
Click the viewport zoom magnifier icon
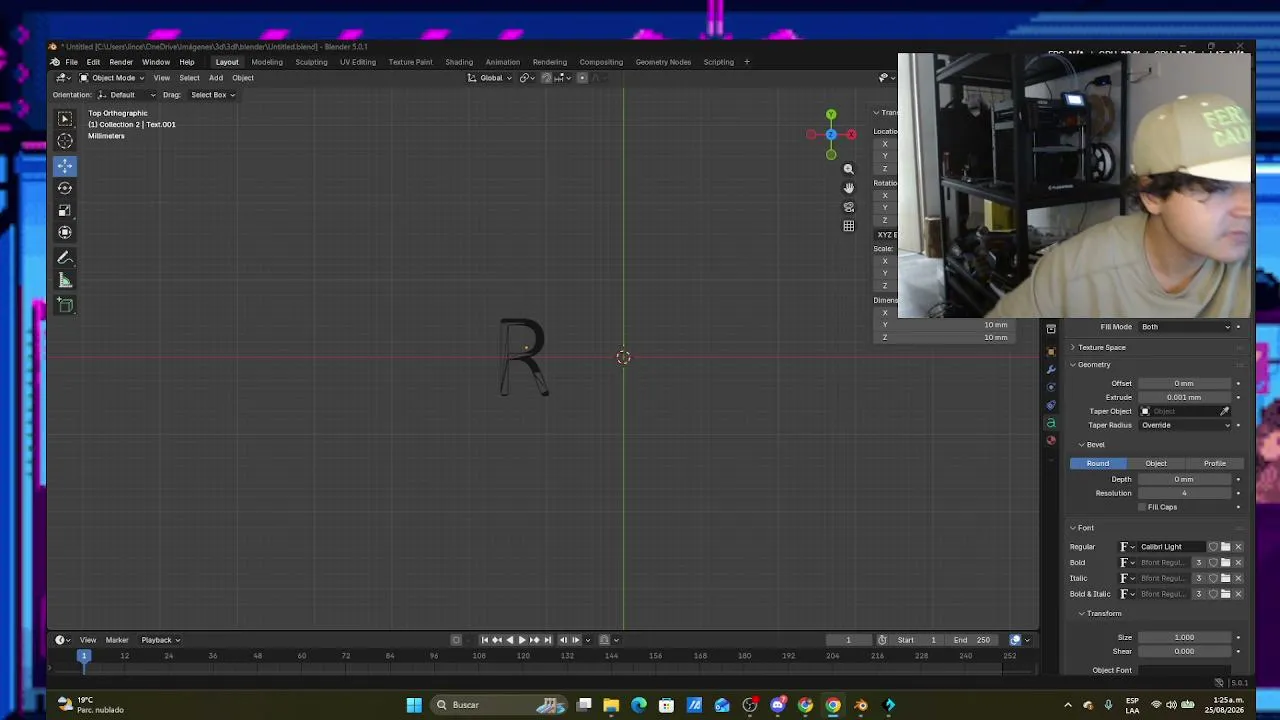tap(849, 169)
